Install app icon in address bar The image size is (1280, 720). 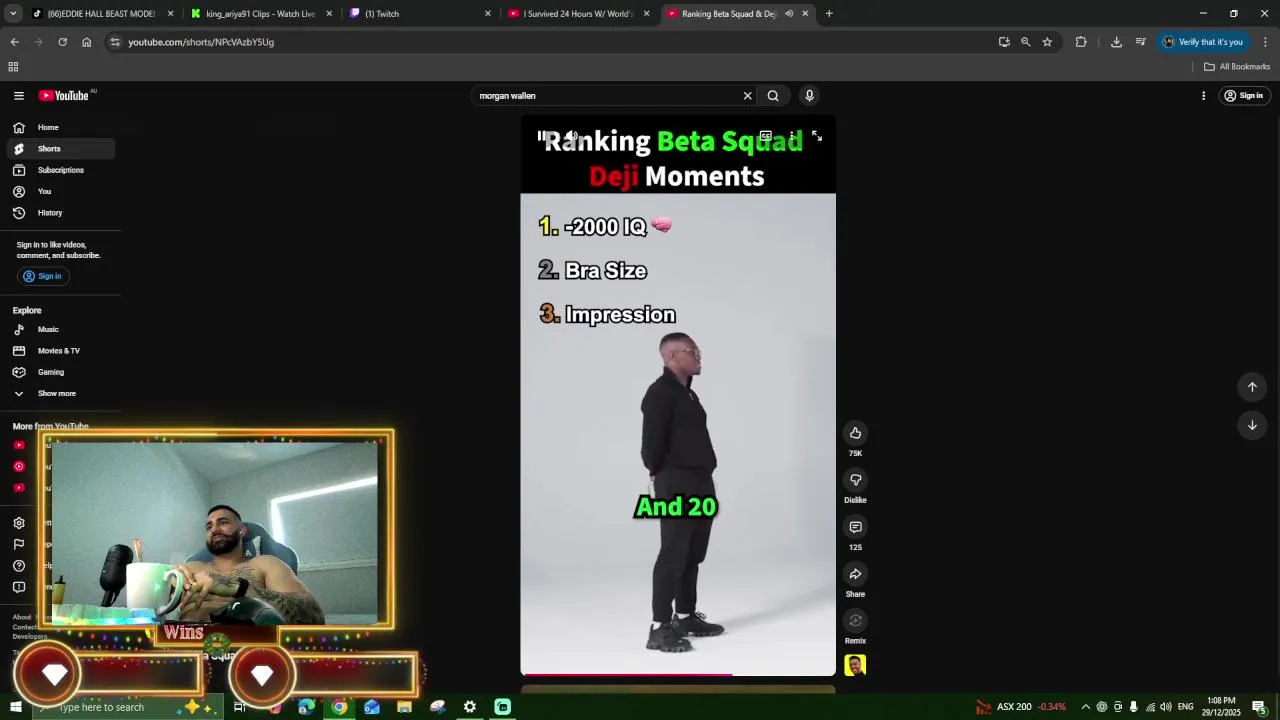tap(1004, 42)
